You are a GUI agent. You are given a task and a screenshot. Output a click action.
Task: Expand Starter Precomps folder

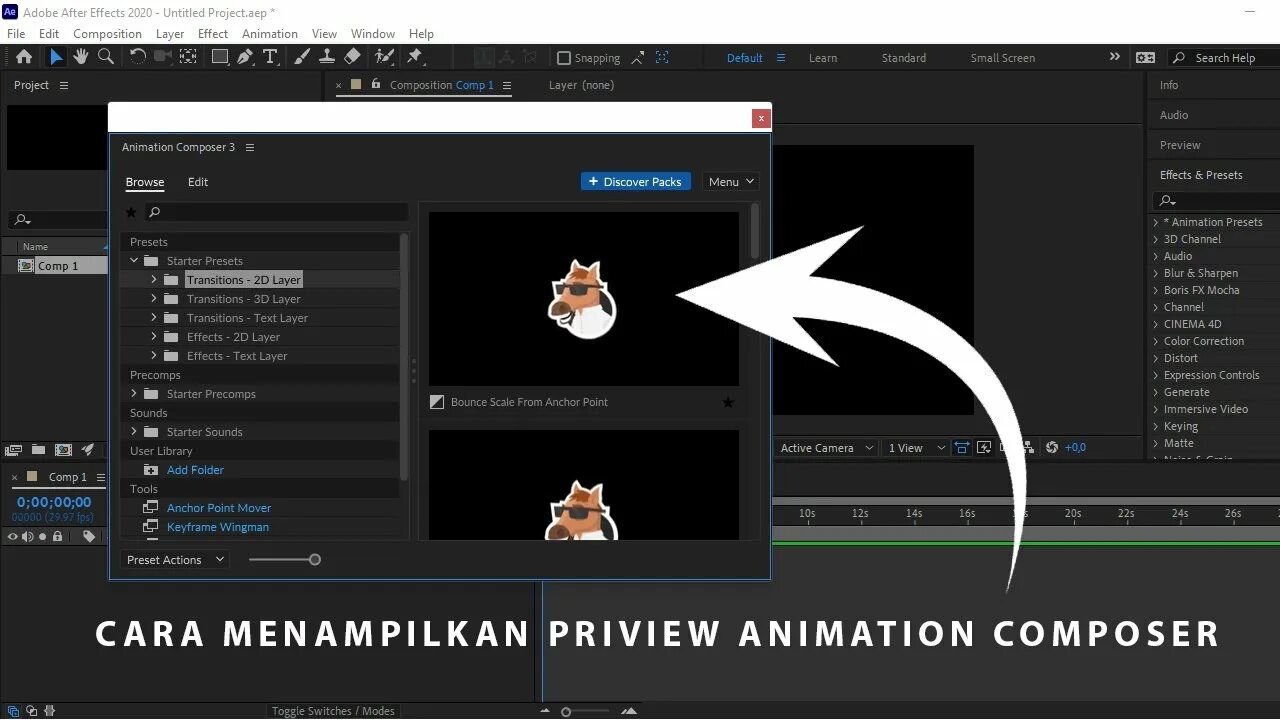134,394
